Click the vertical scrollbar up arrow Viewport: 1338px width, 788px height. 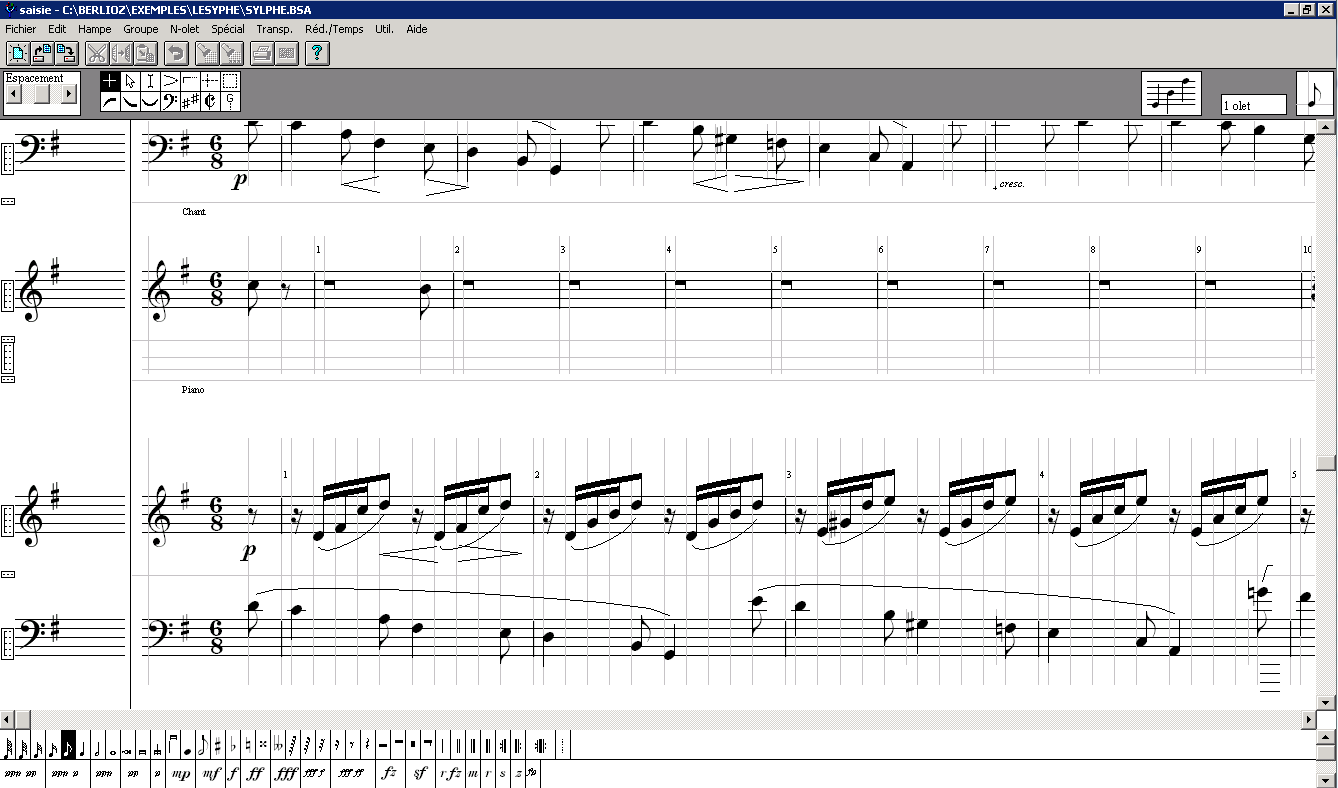pos(1326,127)
